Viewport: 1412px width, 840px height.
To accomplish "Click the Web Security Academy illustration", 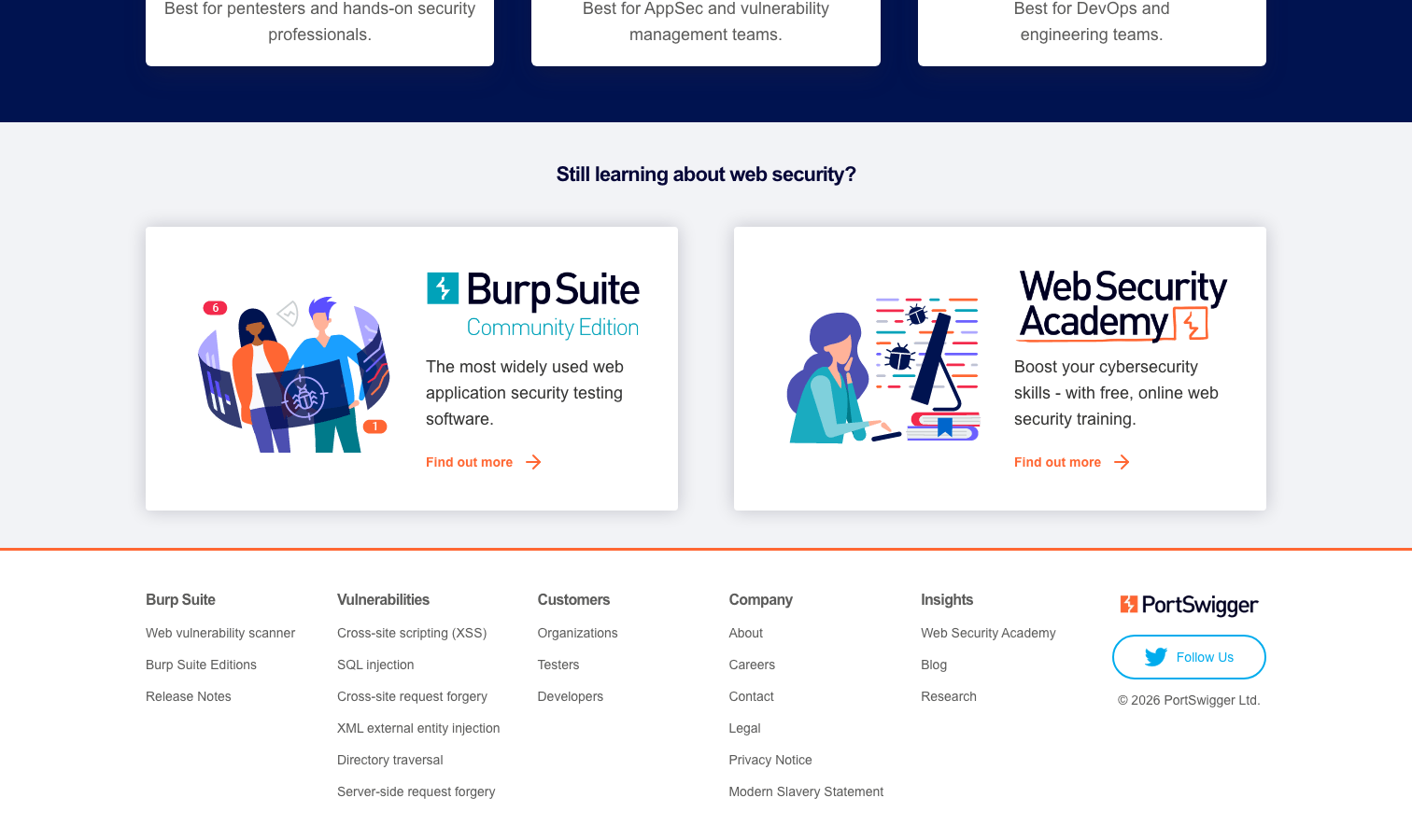I will coord(883,371).
